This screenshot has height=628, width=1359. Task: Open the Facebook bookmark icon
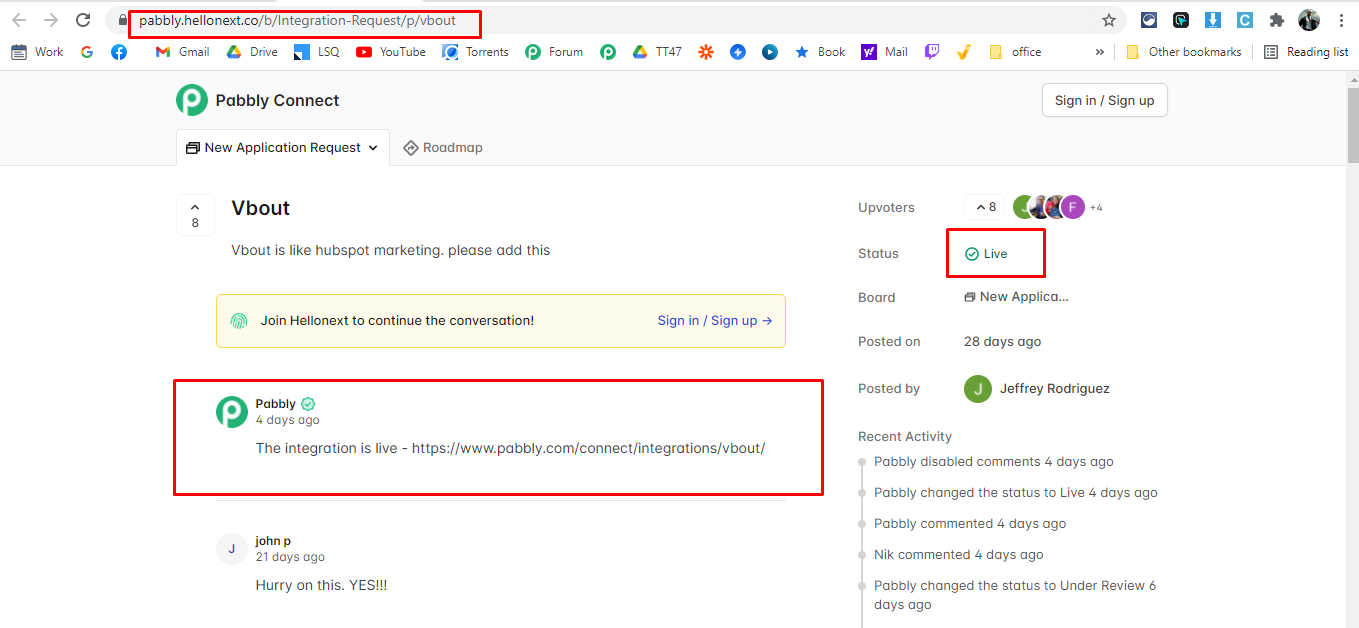(119, 52)
